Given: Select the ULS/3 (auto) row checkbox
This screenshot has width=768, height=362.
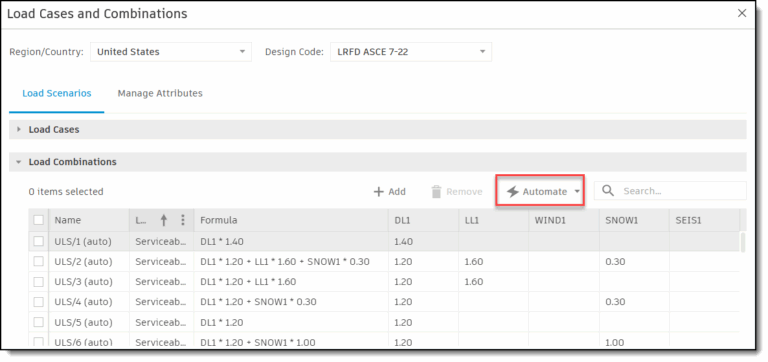Looking at the screenshot, I should pyautogui.click(x=39, y=282).
